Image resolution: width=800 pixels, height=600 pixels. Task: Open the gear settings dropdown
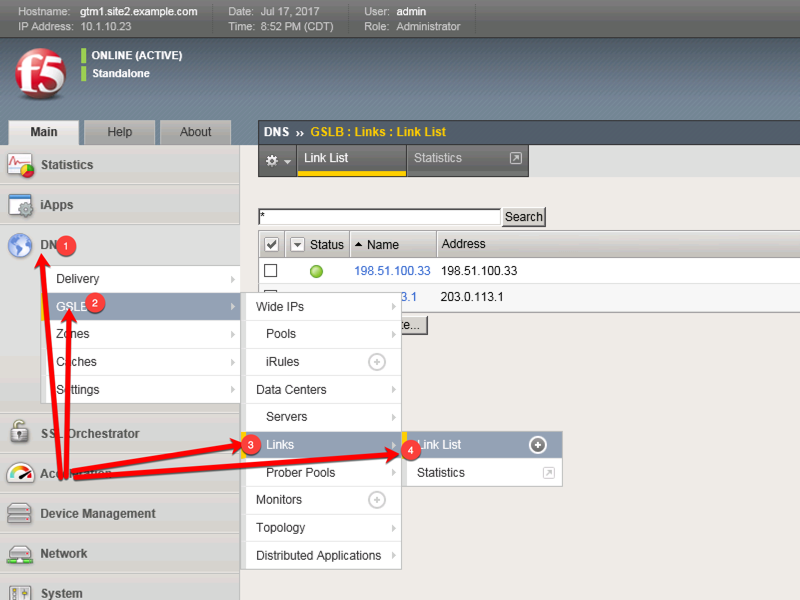click(x=278, y=161)
